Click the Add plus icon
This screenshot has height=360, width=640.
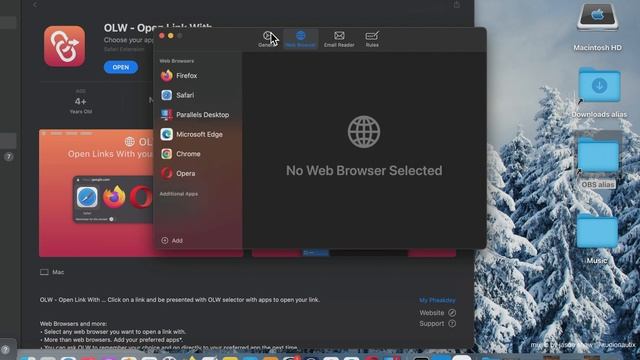(164, 240)
